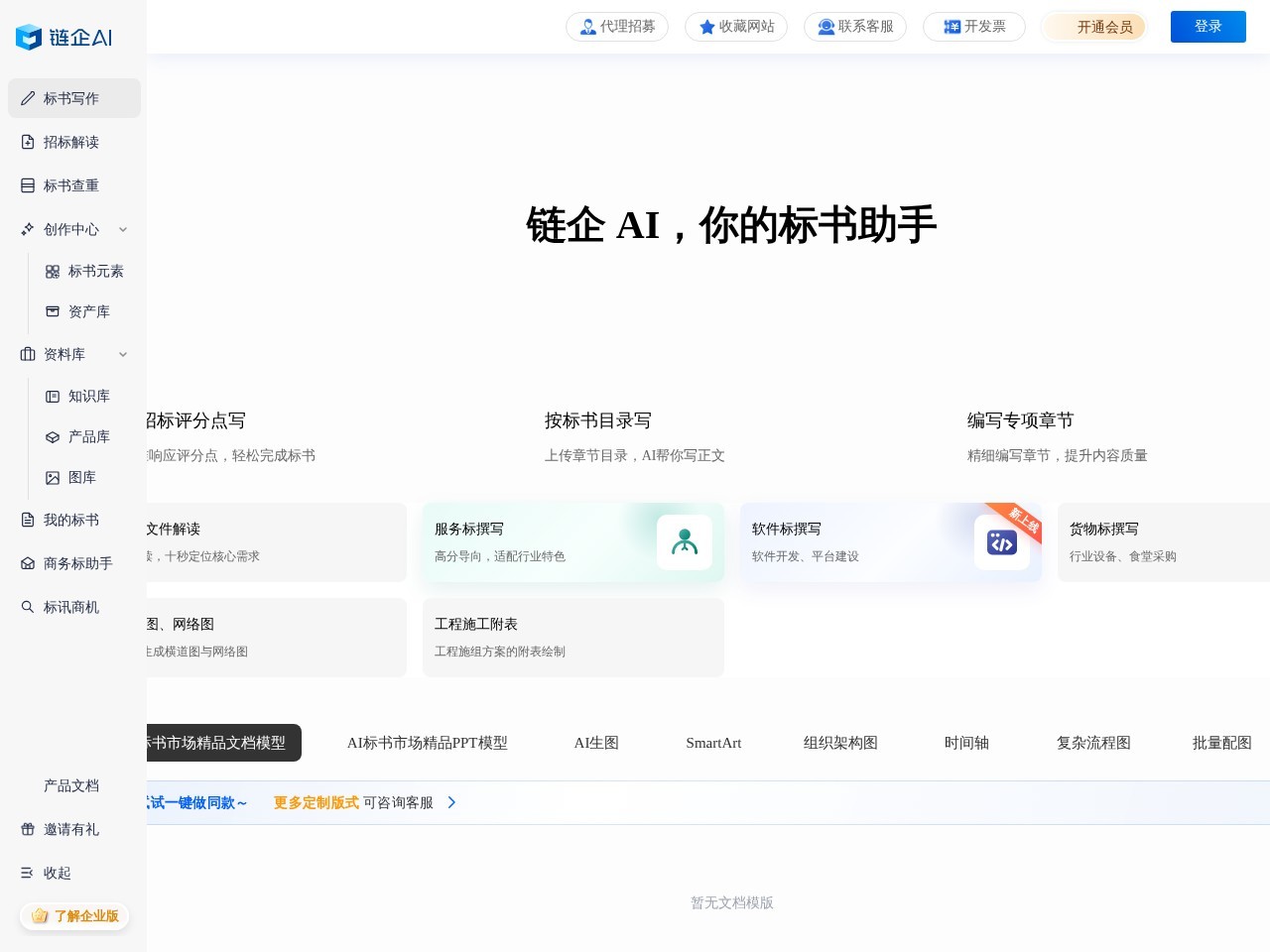
Task: Click the collapse icon beside 收起
Action: [x=28, y=873]
